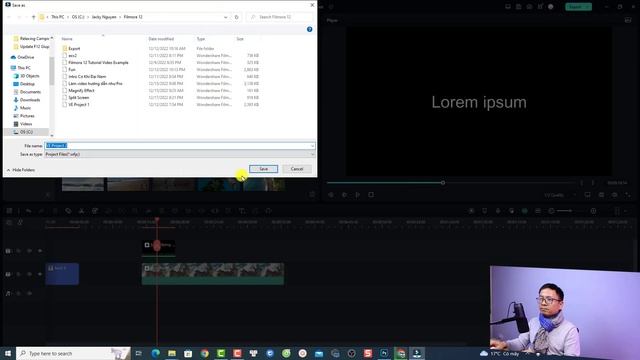This screenshot has height=360, width=640.
Task: Click the Stop button in Filmora player
Action: pos(371,195)
